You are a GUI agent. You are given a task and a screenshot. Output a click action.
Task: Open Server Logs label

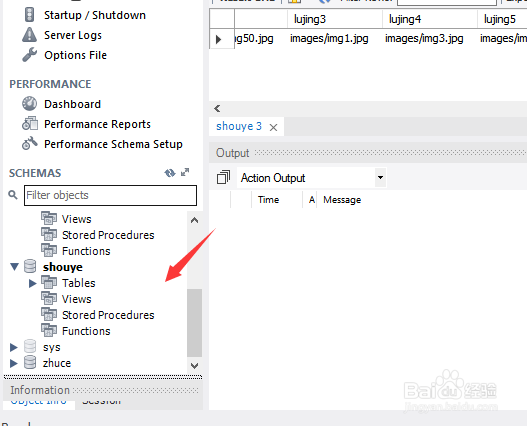[73, 35]
